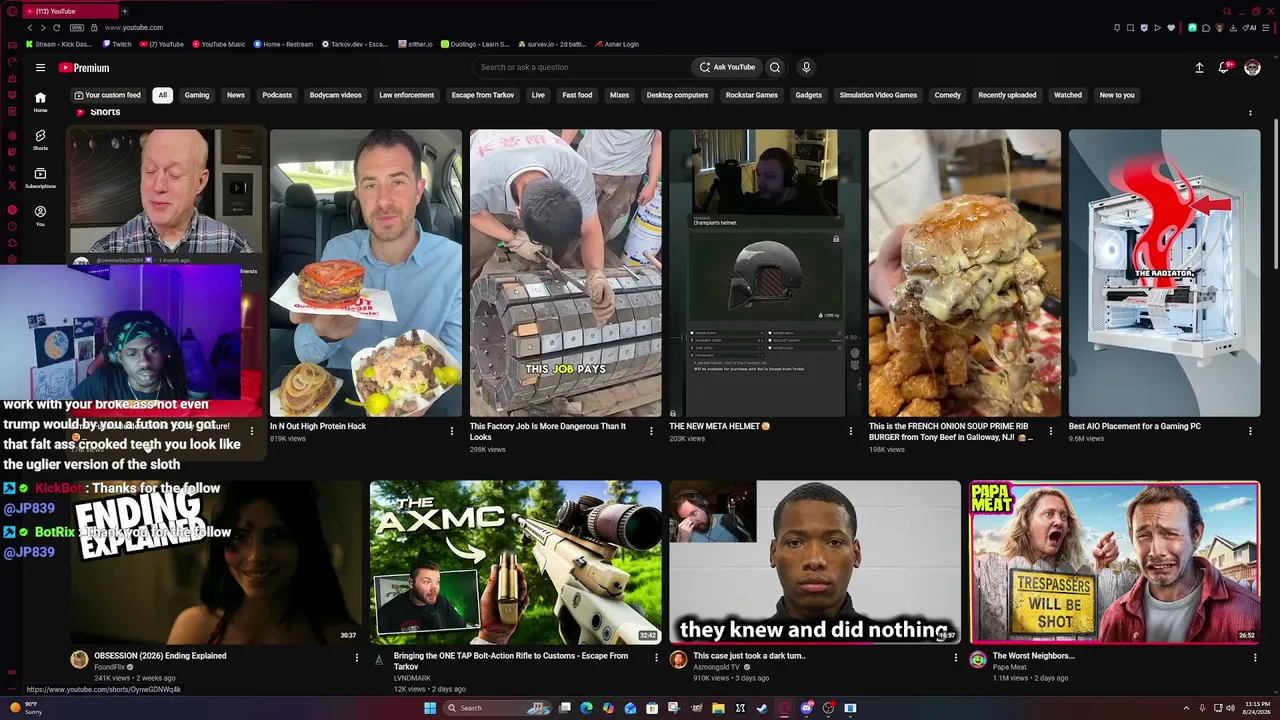Open options for Best AIO Placement short
Viewport: 1280px width, 720px height.
click(x=1250, y=431)
